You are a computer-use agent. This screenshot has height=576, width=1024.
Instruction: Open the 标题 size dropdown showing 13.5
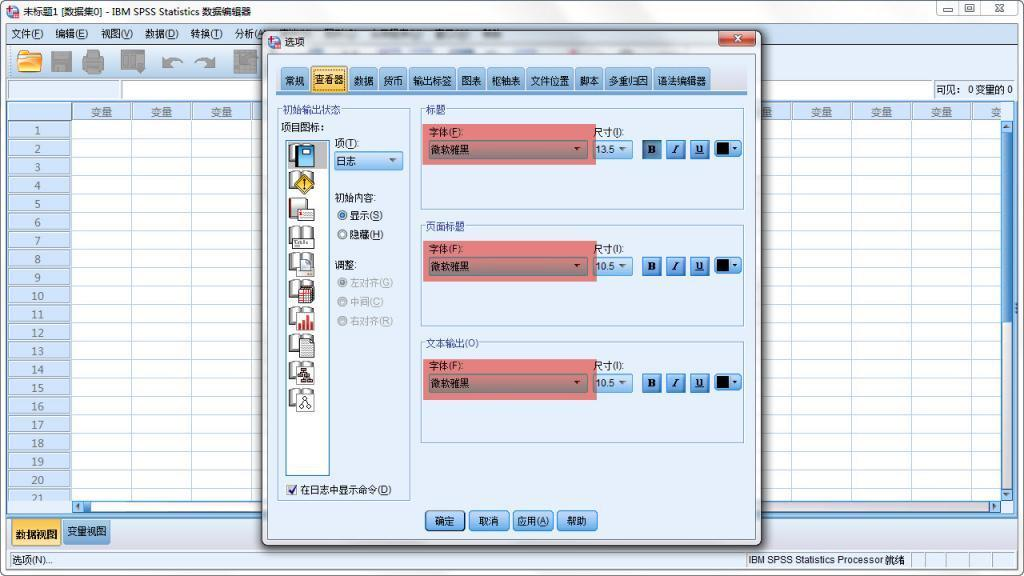613,150
